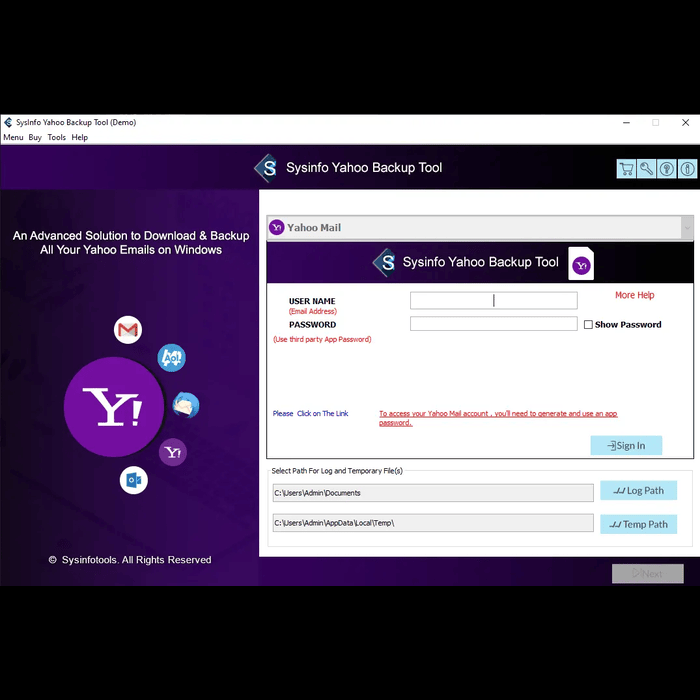Focus the Password input field
The width and height of the screenshot is (700, 700).
(493, 324)
